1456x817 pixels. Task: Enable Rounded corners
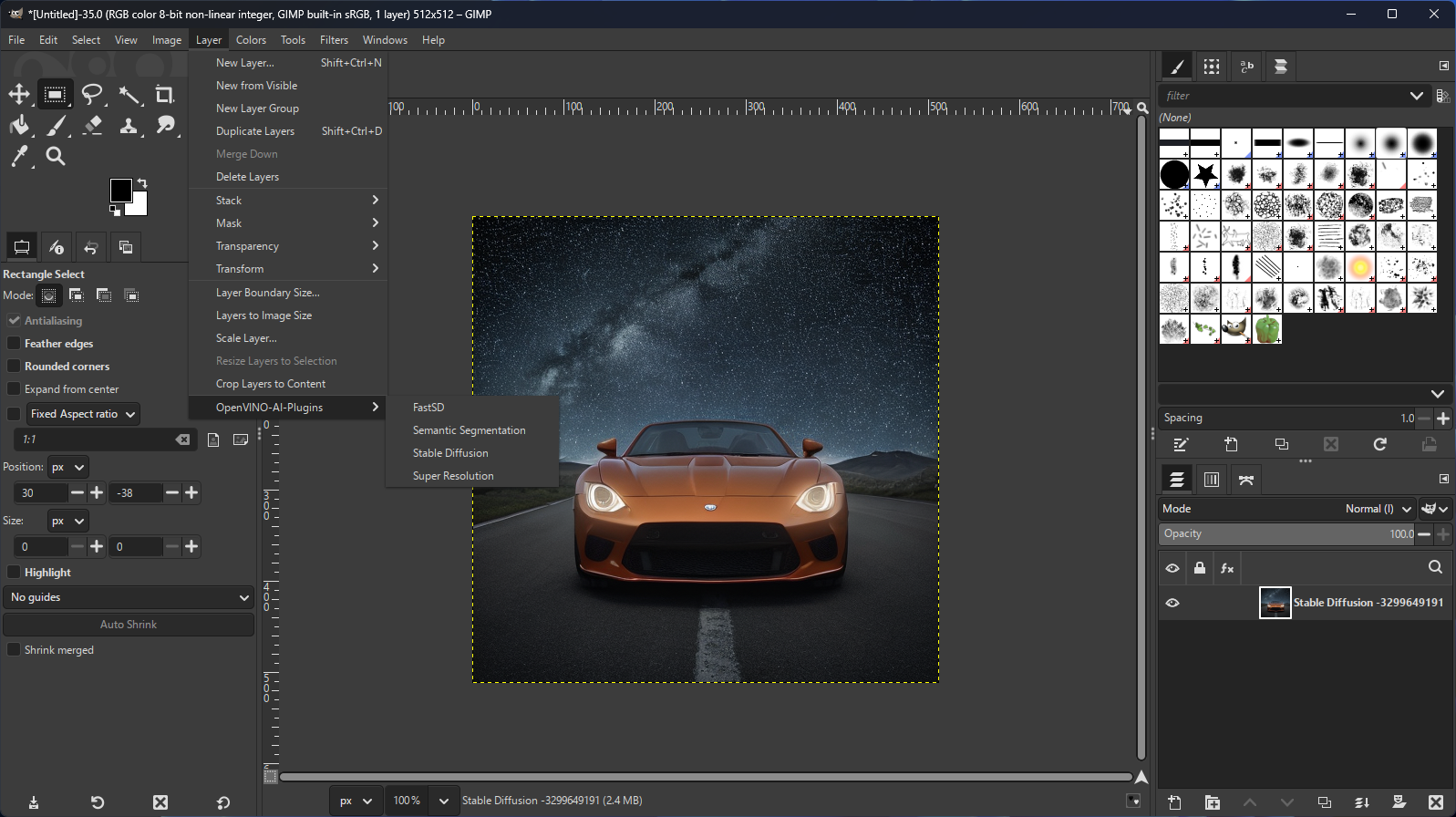[14, 367]
